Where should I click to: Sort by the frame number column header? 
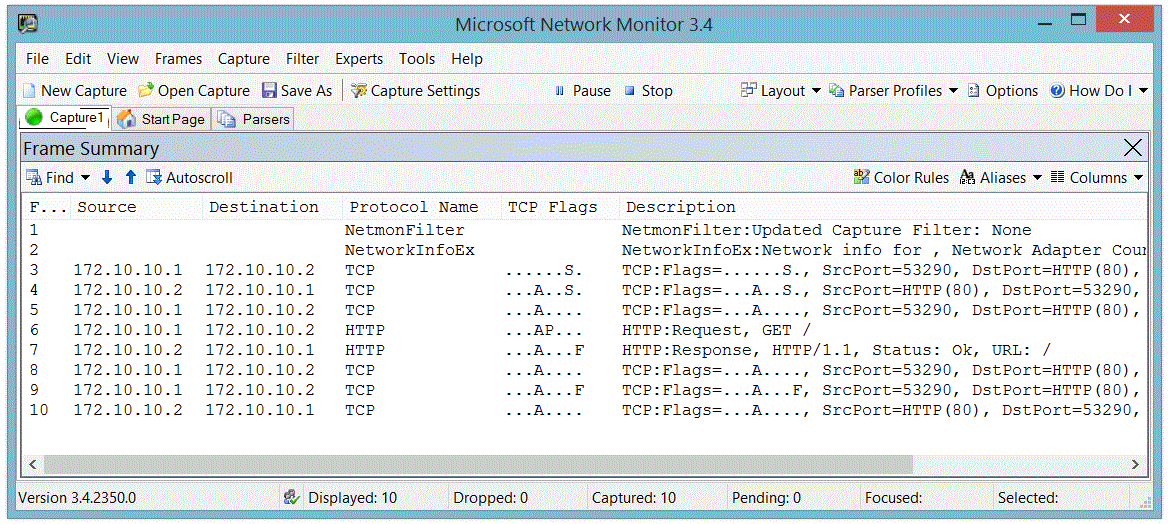(x=48, y=207)
